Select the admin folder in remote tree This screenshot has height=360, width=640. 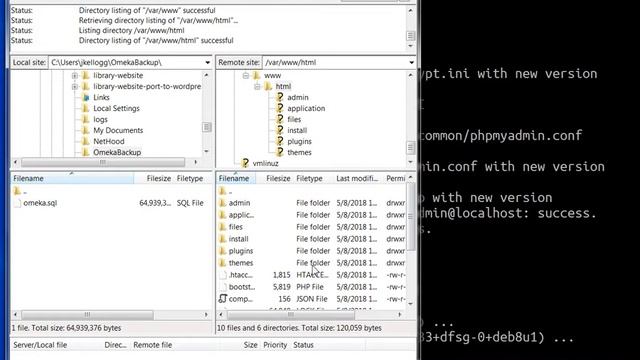point(298,98)
